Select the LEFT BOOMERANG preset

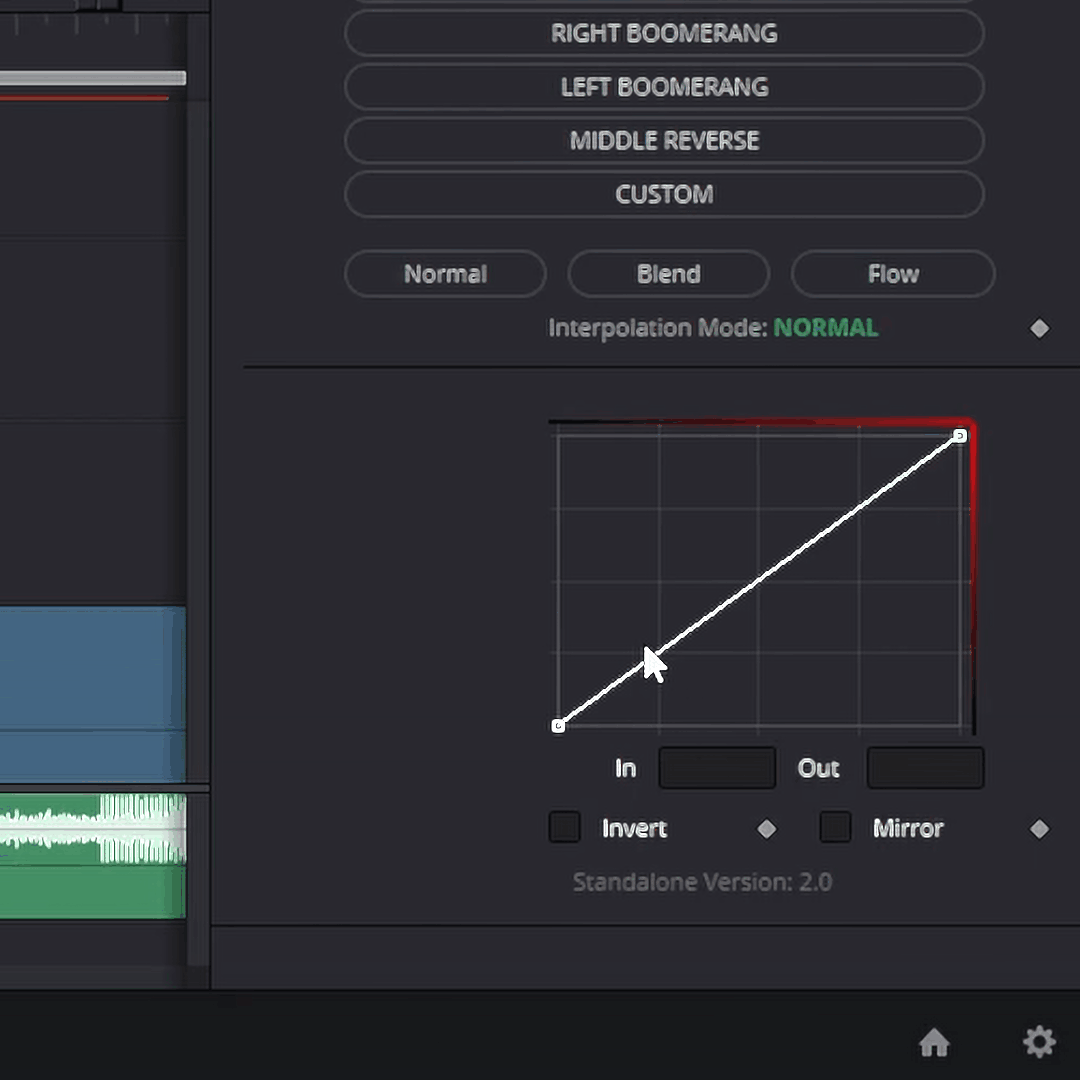tap(664, 87)
